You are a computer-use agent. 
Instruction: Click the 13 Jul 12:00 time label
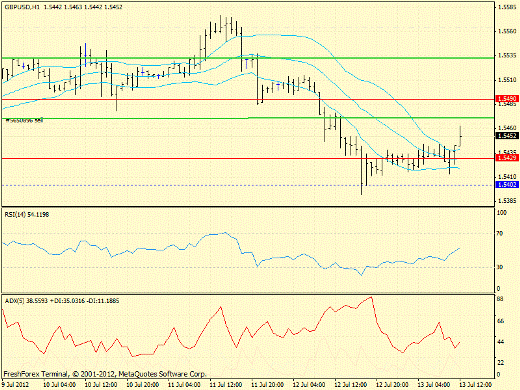pyautogui.click(x=476, y=385)
